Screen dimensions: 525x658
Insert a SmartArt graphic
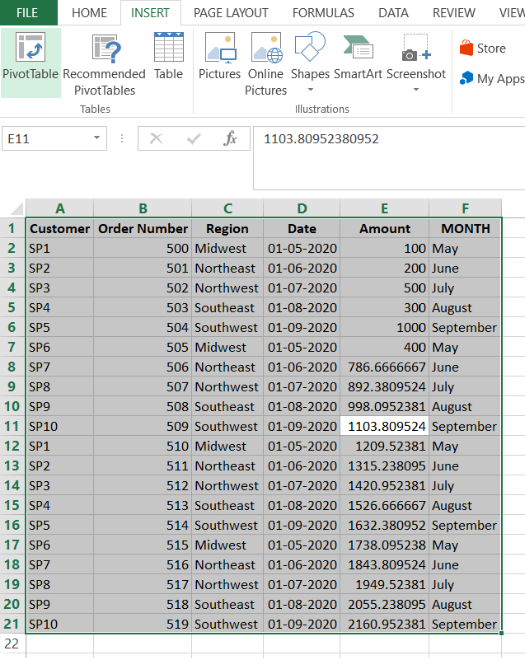pos(358,56)
